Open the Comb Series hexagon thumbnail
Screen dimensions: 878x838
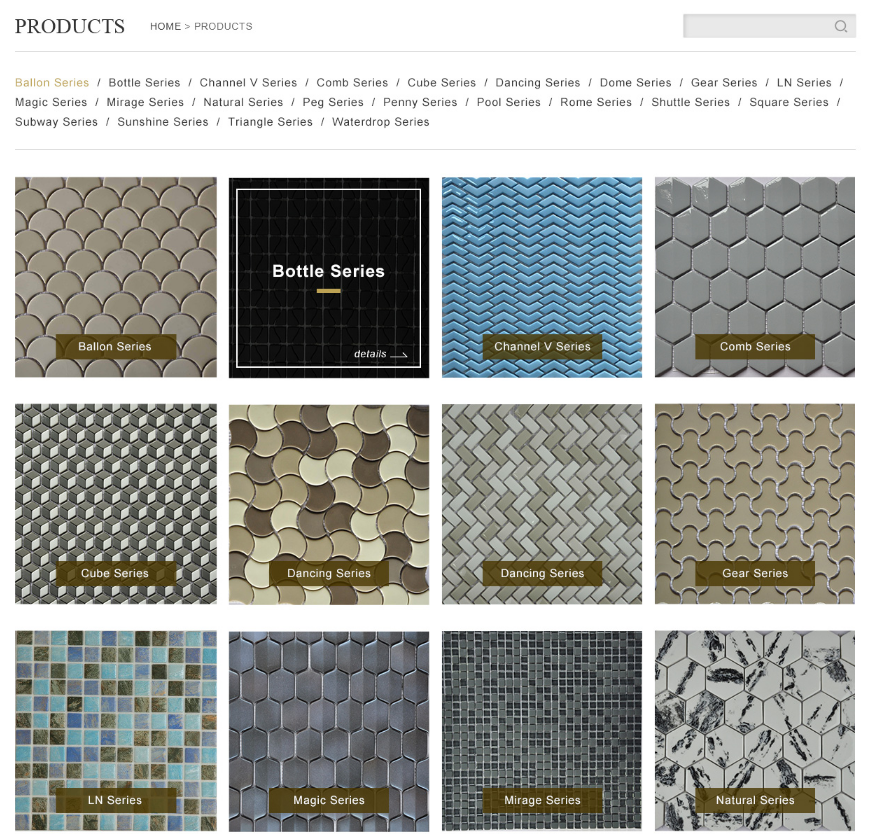(x=755, y=277)
